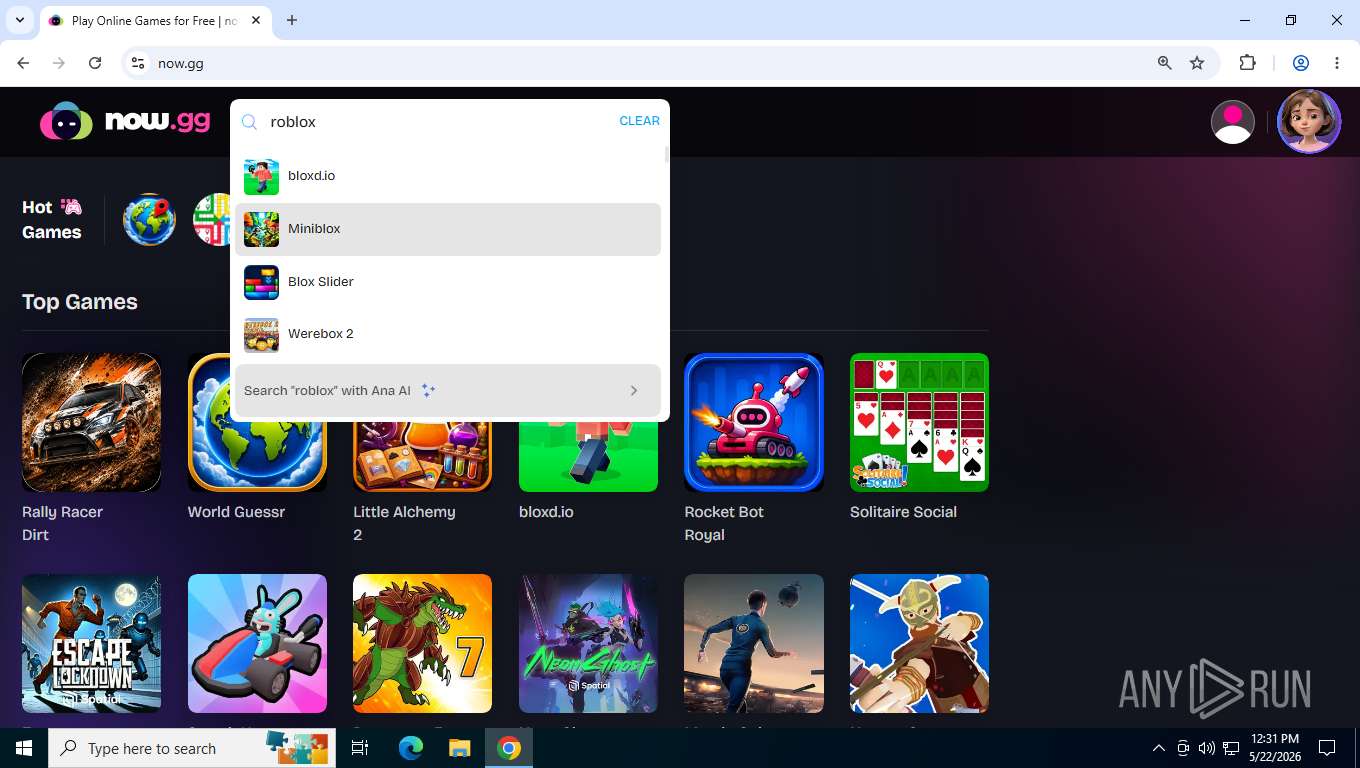The image size is (1360, 768).
Task: Open the Rocket Bot Royal game thumbnail
Action: click(x=754, y=422)
